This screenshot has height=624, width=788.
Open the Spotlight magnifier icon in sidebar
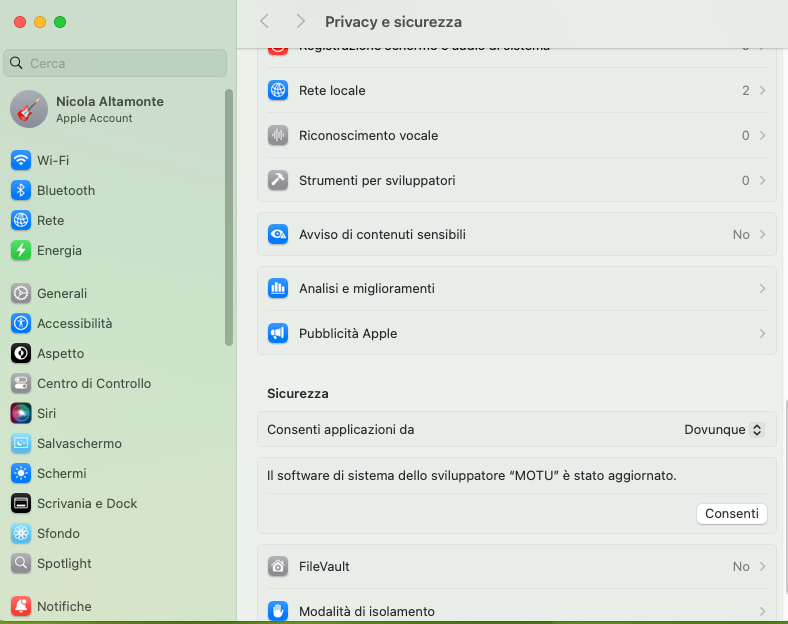pos(21,563)
